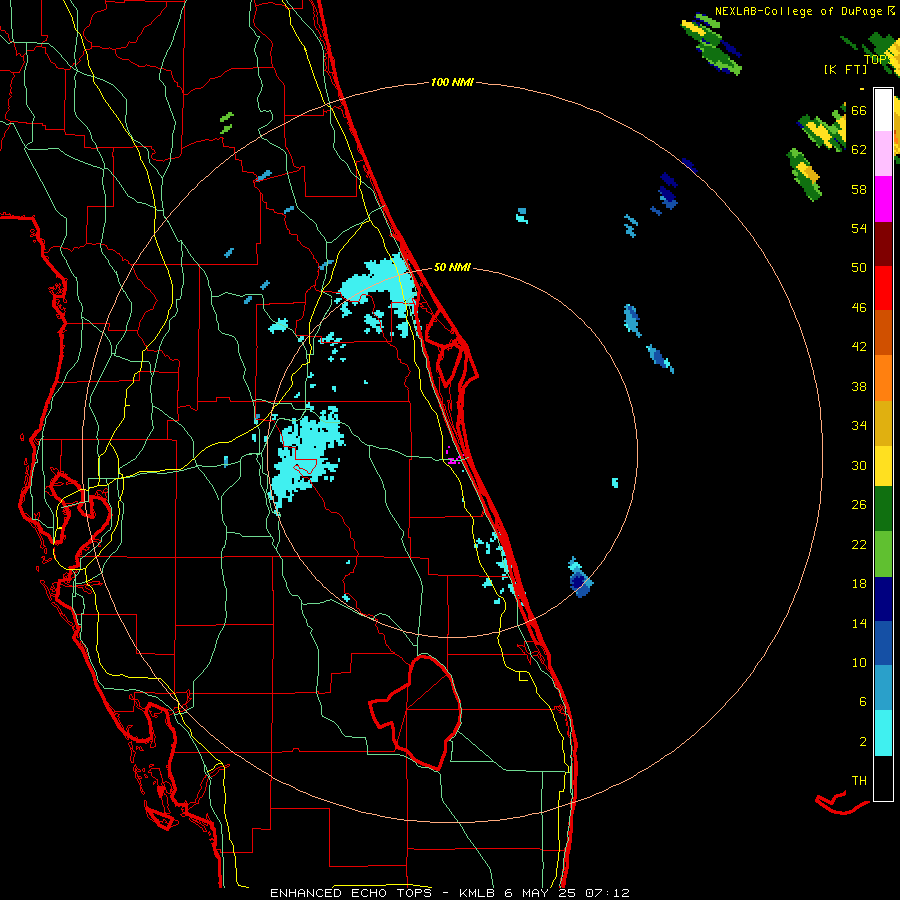Click the legend value "54"

tap(859, 228)
